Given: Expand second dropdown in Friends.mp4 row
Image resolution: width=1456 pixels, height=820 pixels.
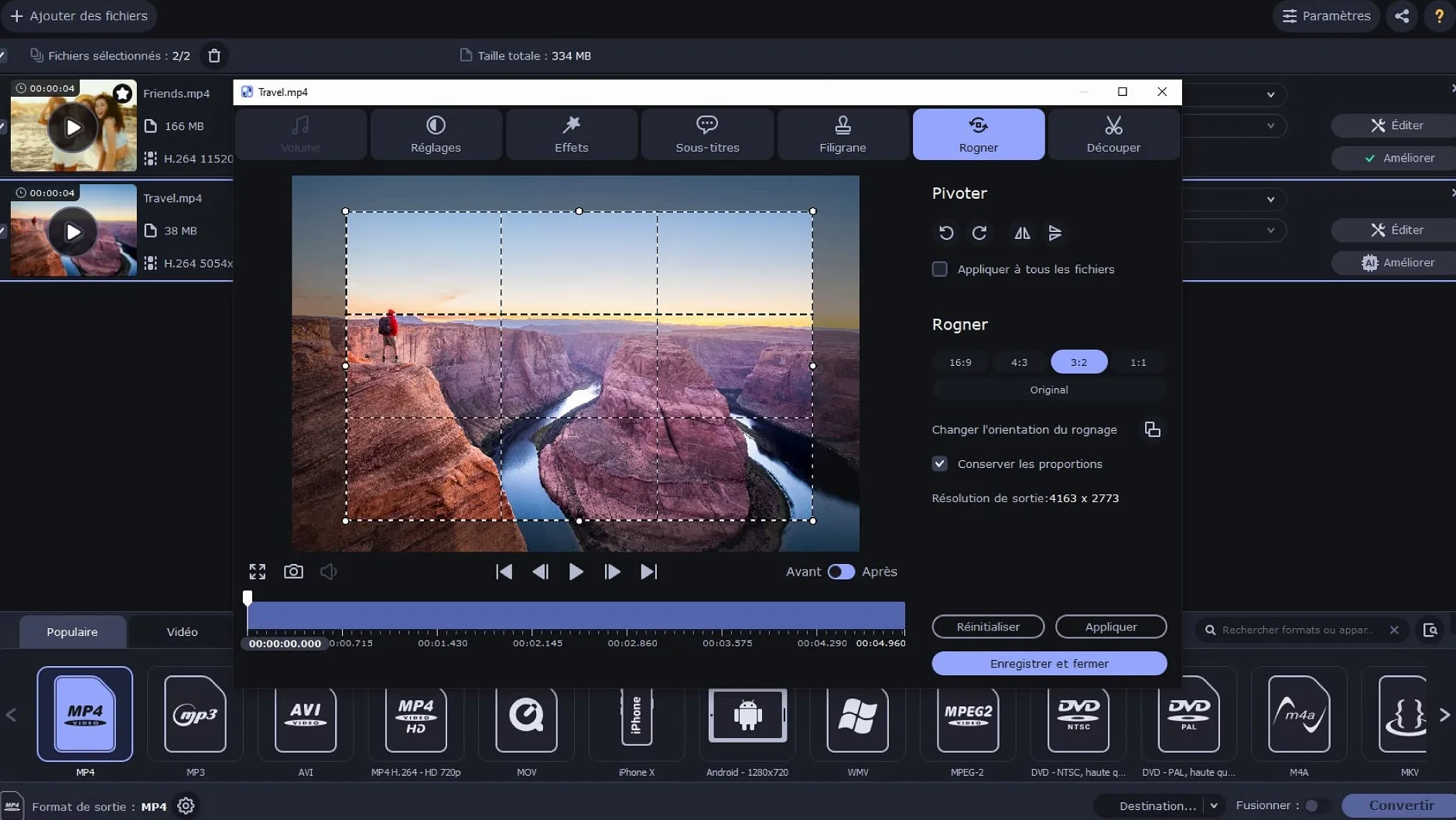Looking at the screenshot, I should coord(1270,125).
